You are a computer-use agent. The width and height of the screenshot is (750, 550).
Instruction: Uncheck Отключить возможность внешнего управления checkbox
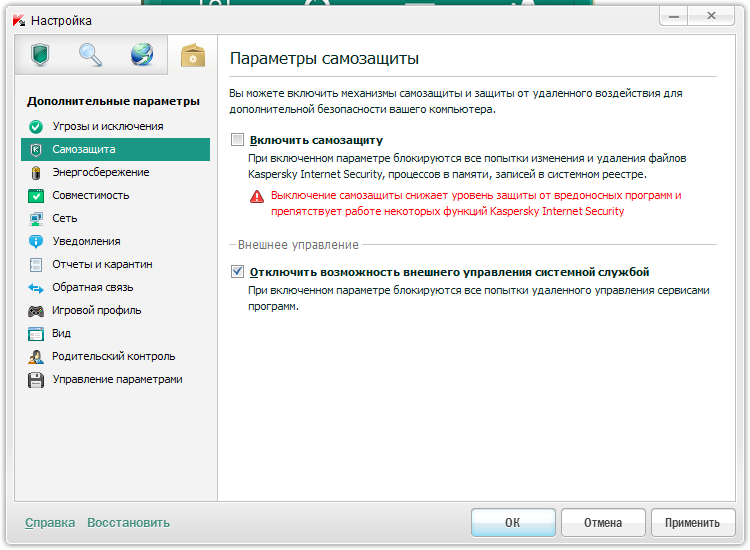tap(237, 272)
